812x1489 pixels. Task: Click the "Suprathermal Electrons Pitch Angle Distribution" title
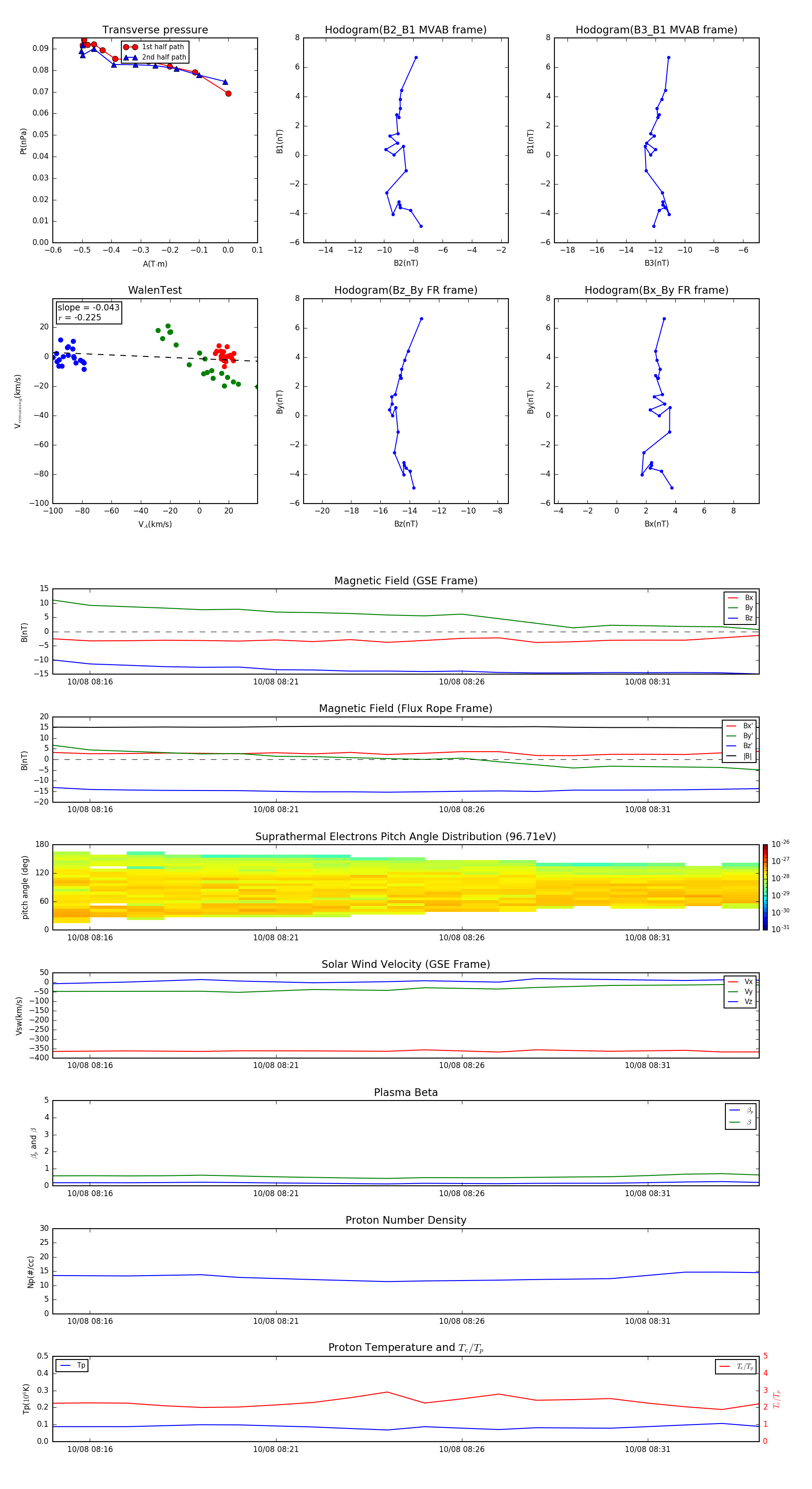tap(406, 837)
